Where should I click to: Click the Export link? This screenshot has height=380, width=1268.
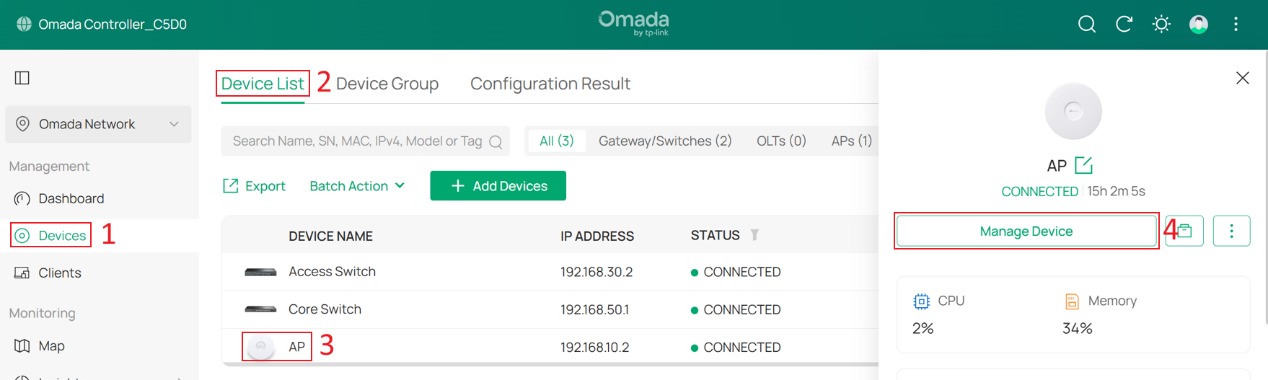coord(254,186)
